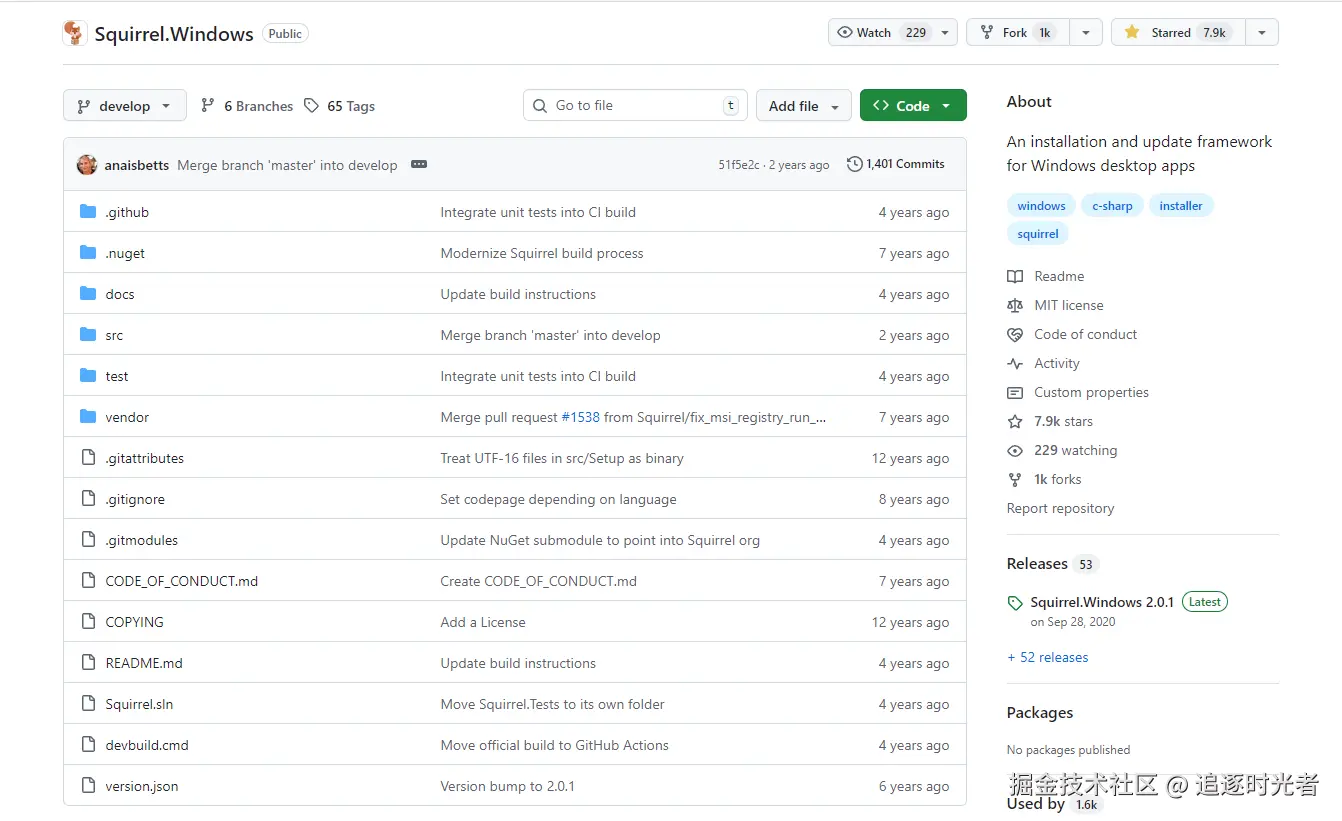Viewport: 1342px width, 821px height.
Task: Click the Squirrel.Windows repository avatar icon
Action: pyautogui.click(x=75, y=34)
